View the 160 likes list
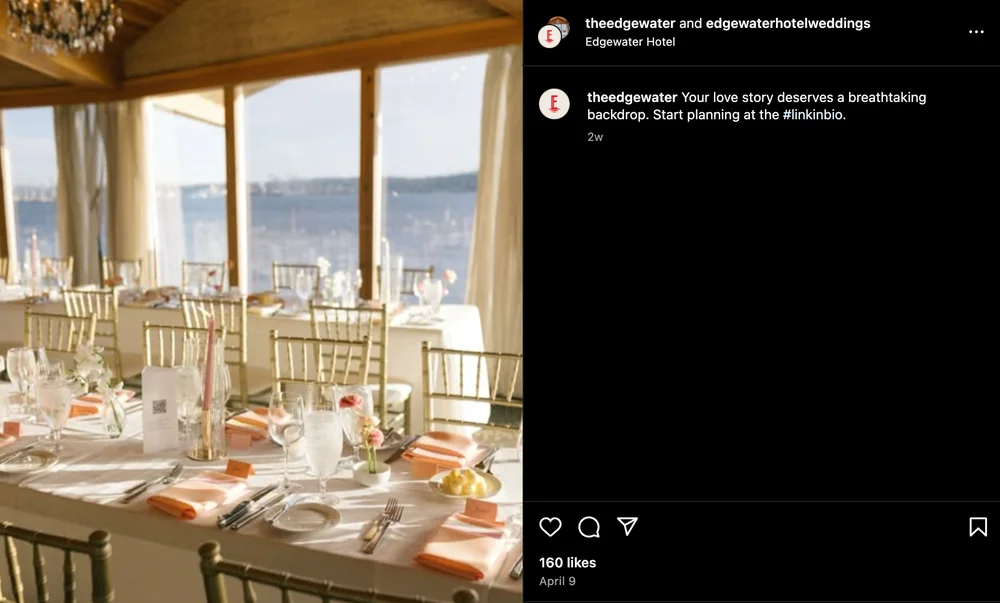The width and height of the screenshot is (1000, 603). pos(567,563)
